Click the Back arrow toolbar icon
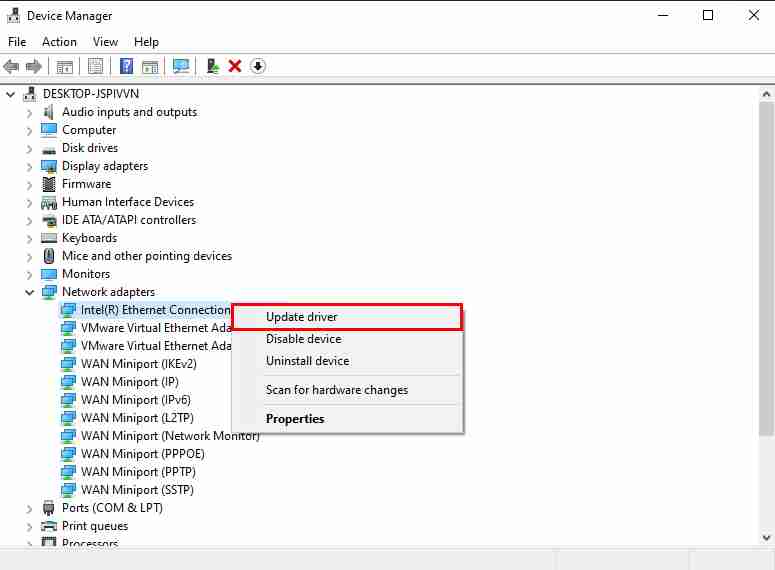This screenshot has width=775, height=570. click(11, 66)
